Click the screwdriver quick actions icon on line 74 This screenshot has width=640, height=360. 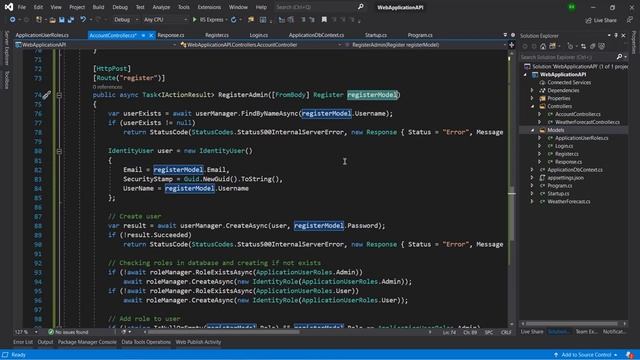(46, 95)
